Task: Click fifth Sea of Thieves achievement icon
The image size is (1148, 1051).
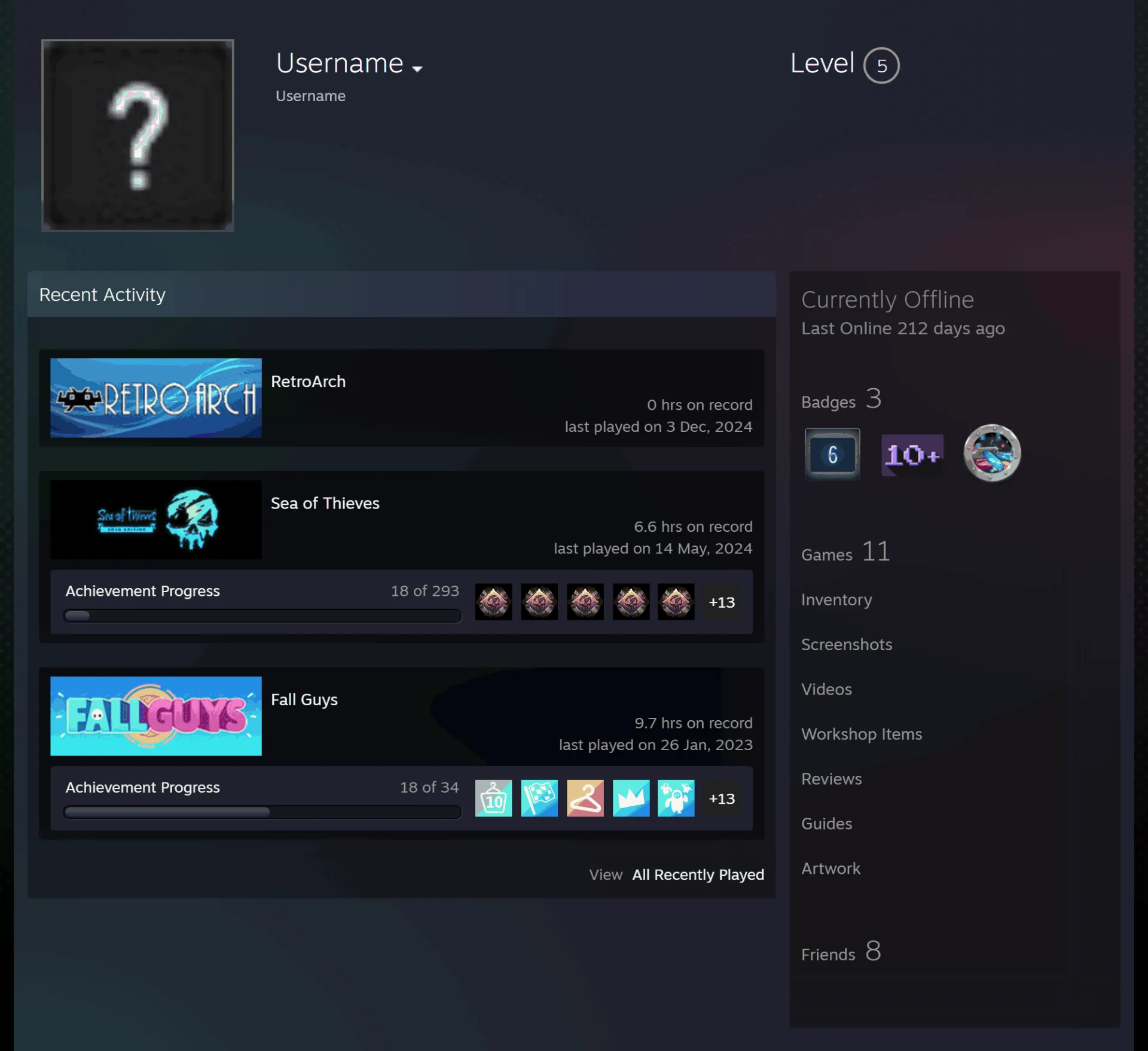Action: click(x=676, y=602)
